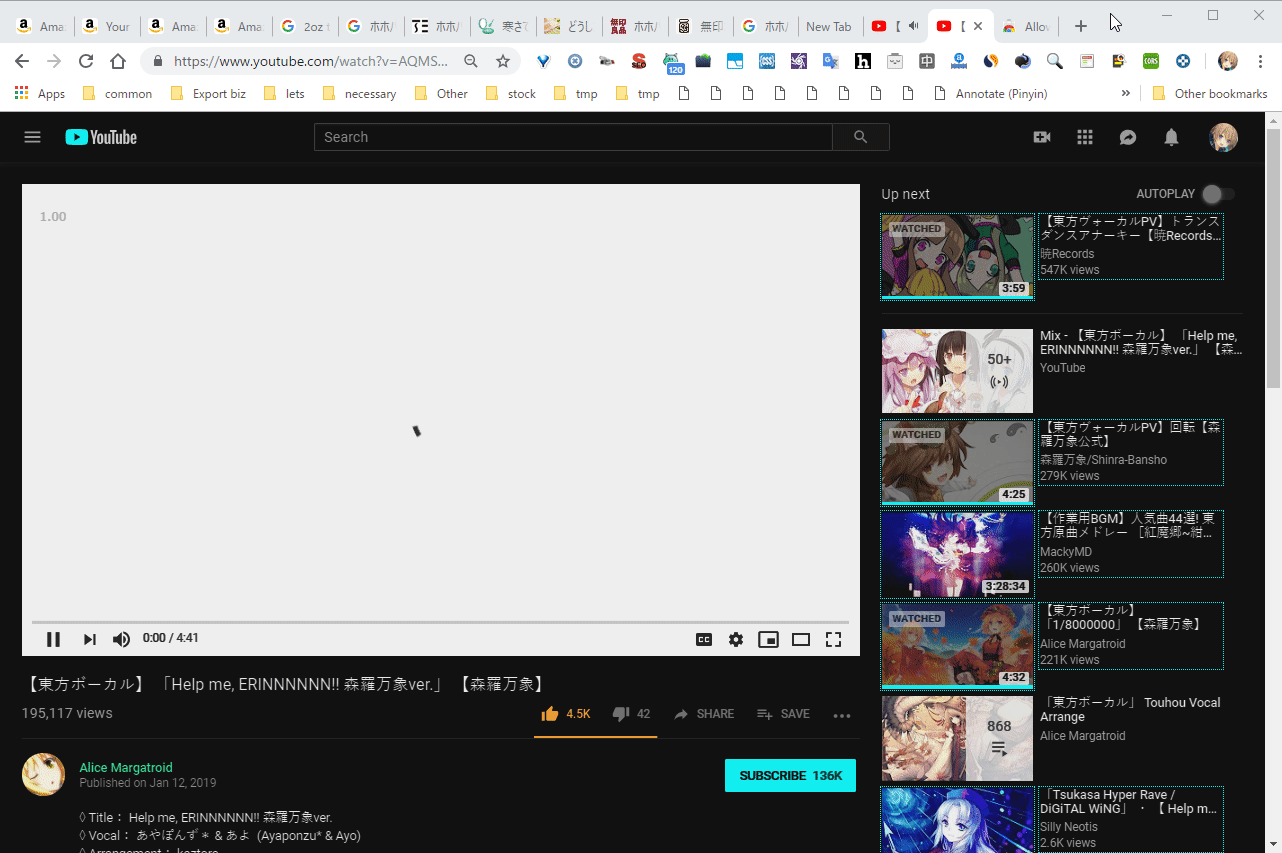Open the YouTube hamburger guide menu

(x=32, y=137)
